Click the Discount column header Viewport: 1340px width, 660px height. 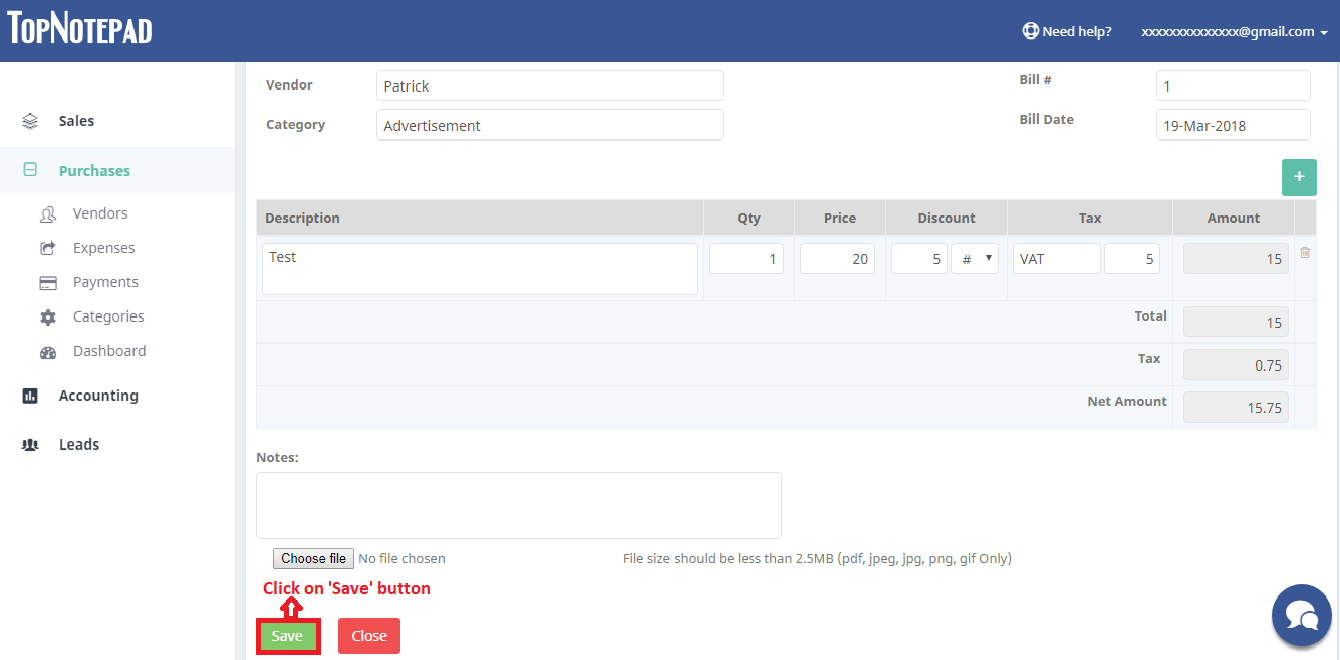[x=946, y=218]
